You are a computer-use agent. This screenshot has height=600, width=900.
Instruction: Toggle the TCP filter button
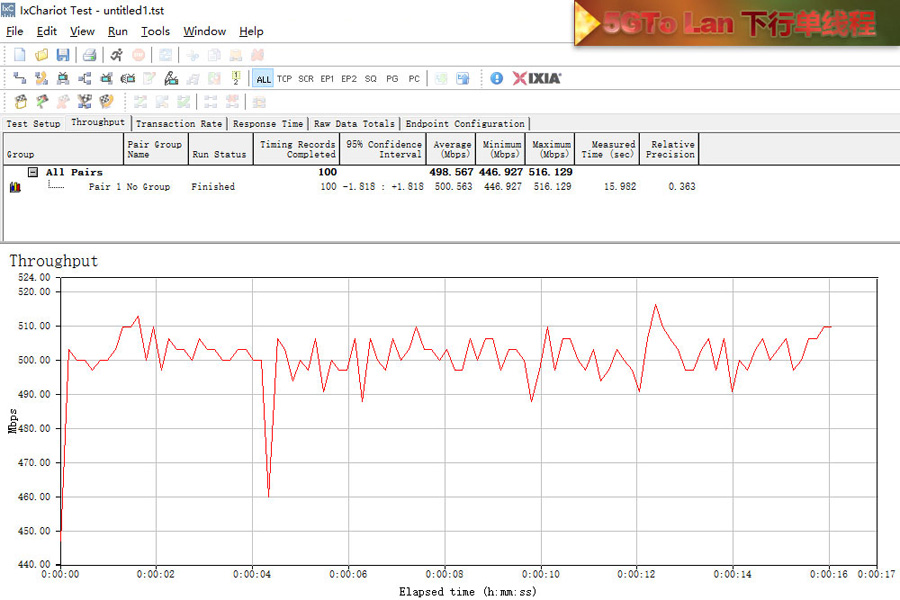click(x=285, y=79)
